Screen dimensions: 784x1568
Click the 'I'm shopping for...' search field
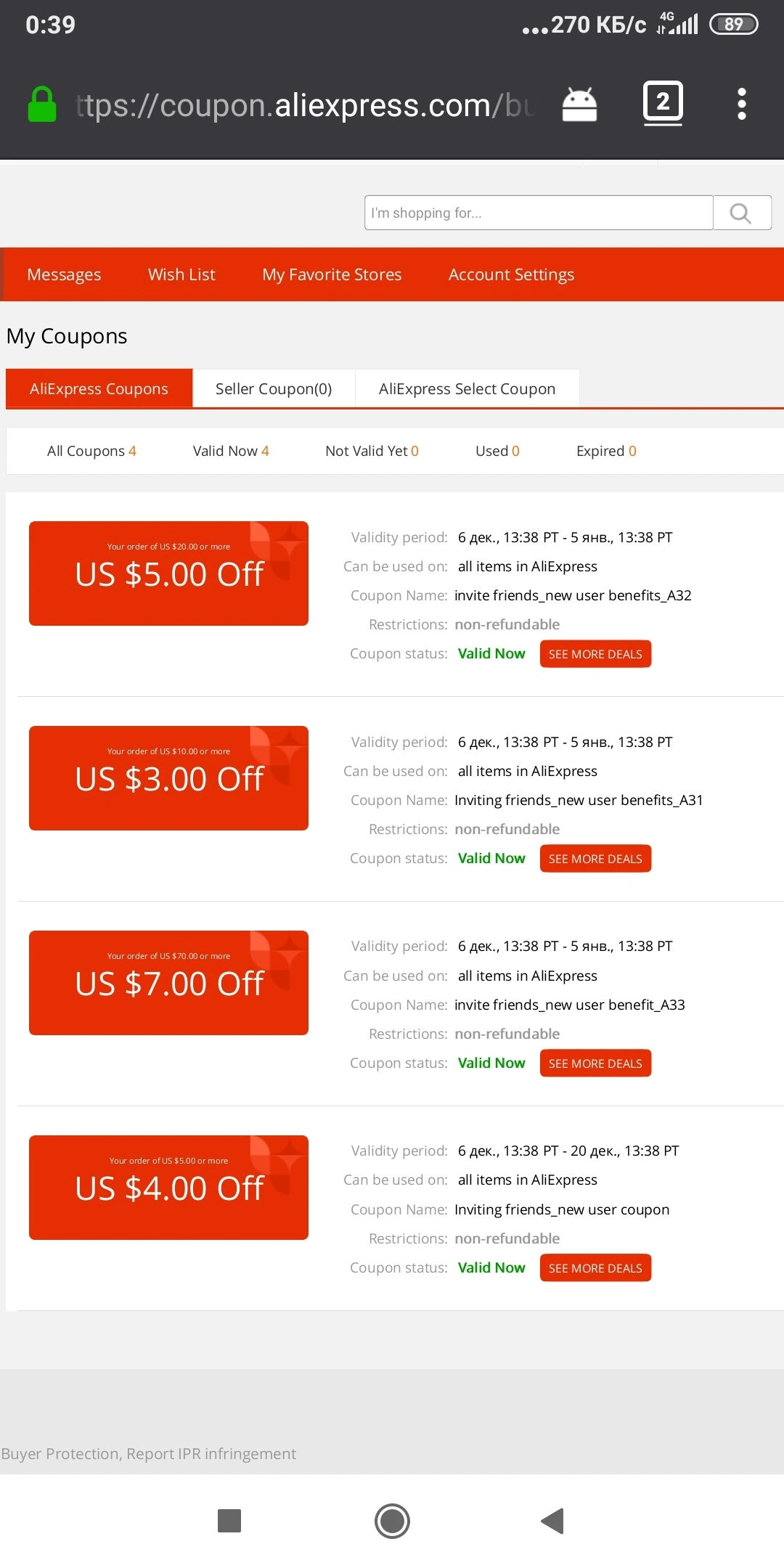click(x=539, y=213)
